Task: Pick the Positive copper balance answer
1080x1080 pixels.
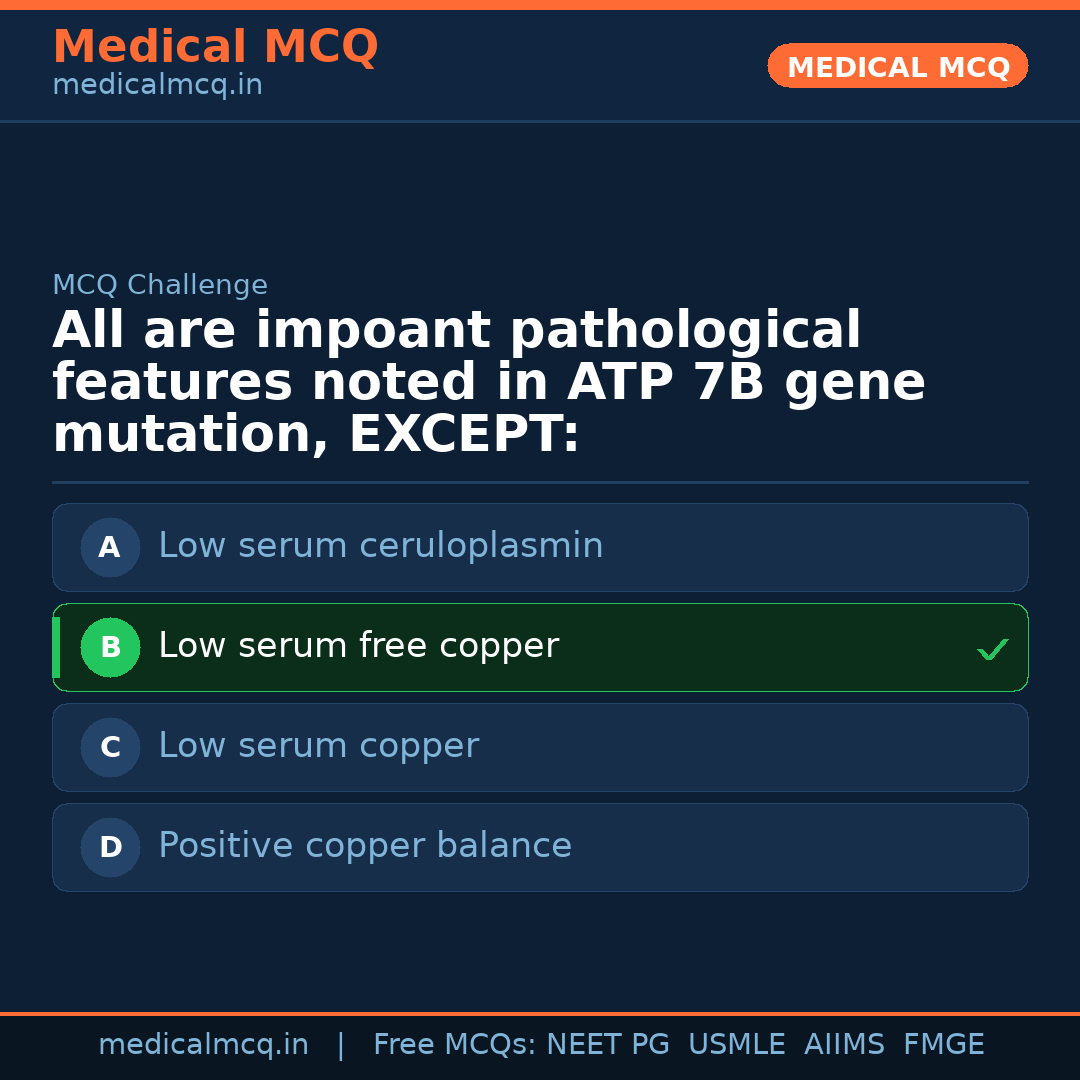Action: coord(365,846)
